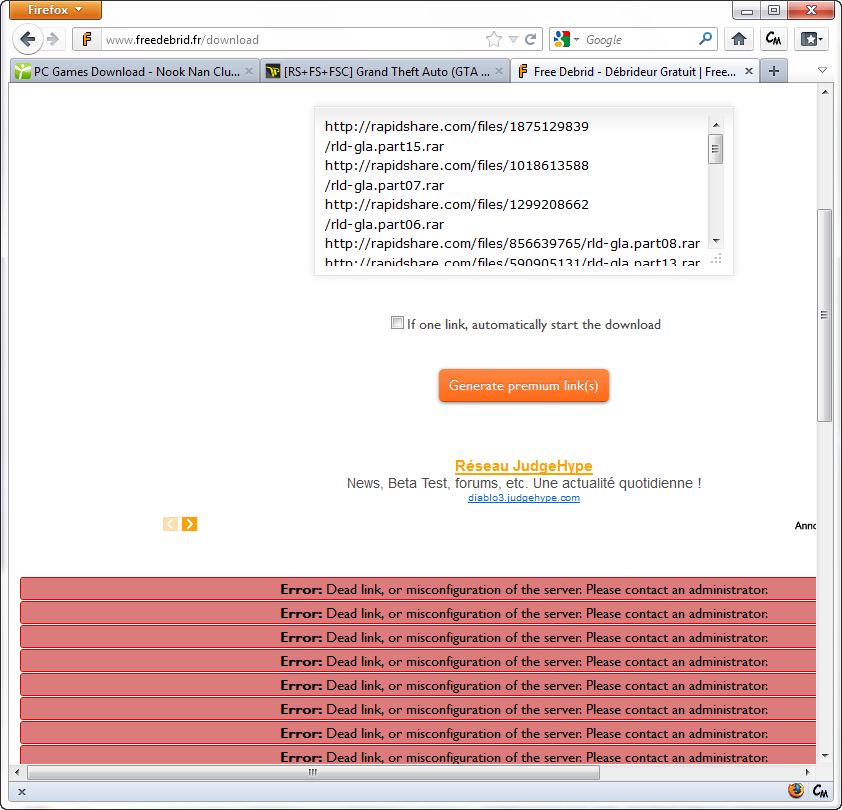842x810 pixels.
Task: Click the rld-gla.part15.rar link text
Action: pos(384,147)
